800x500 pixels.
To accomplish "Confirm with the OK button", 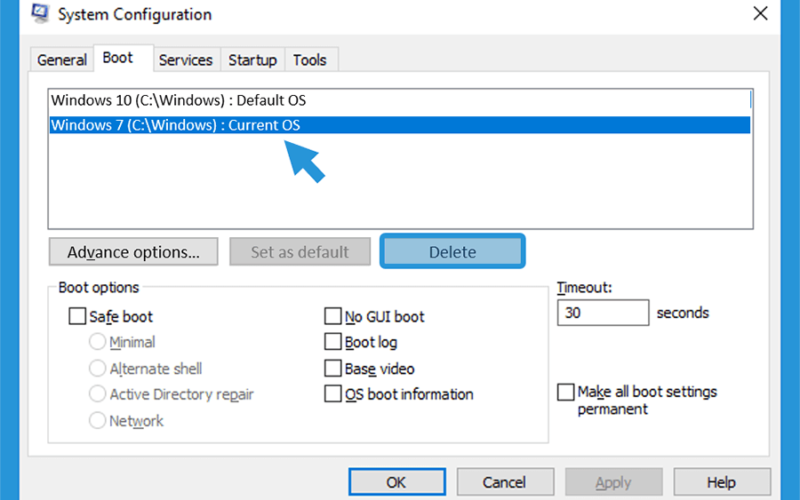I will coord(397,482).
